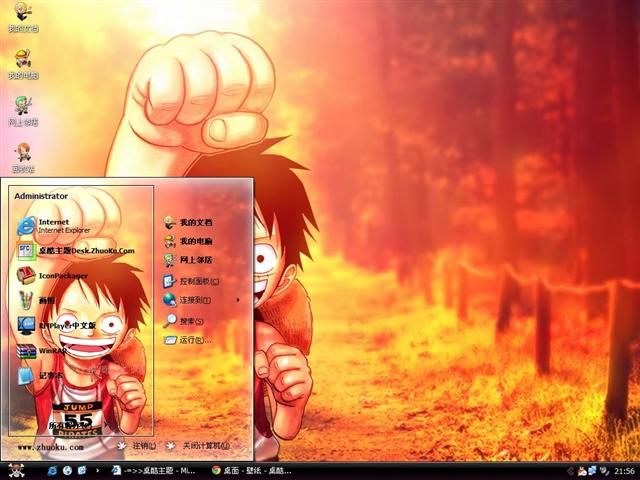Click 关闭计算机 shut down button
The height and width of the screenshot is (480, 640).
tap(198, 446)
